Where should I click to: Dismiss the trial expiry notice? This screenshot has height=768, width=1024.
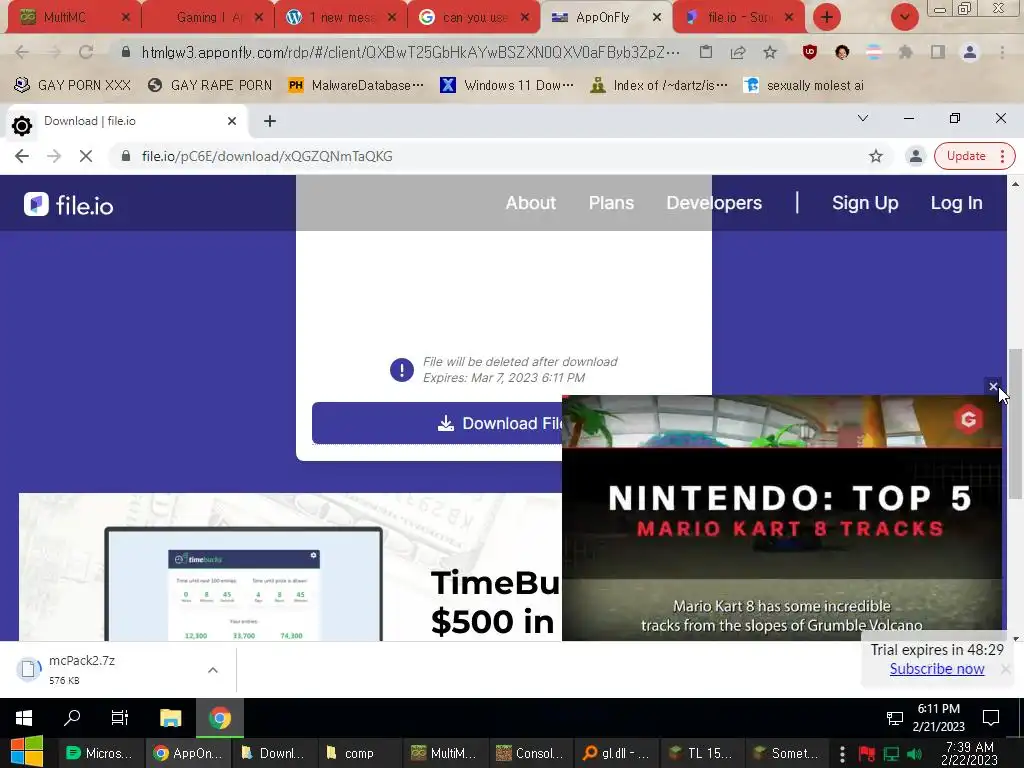(x=1006, y=669)
